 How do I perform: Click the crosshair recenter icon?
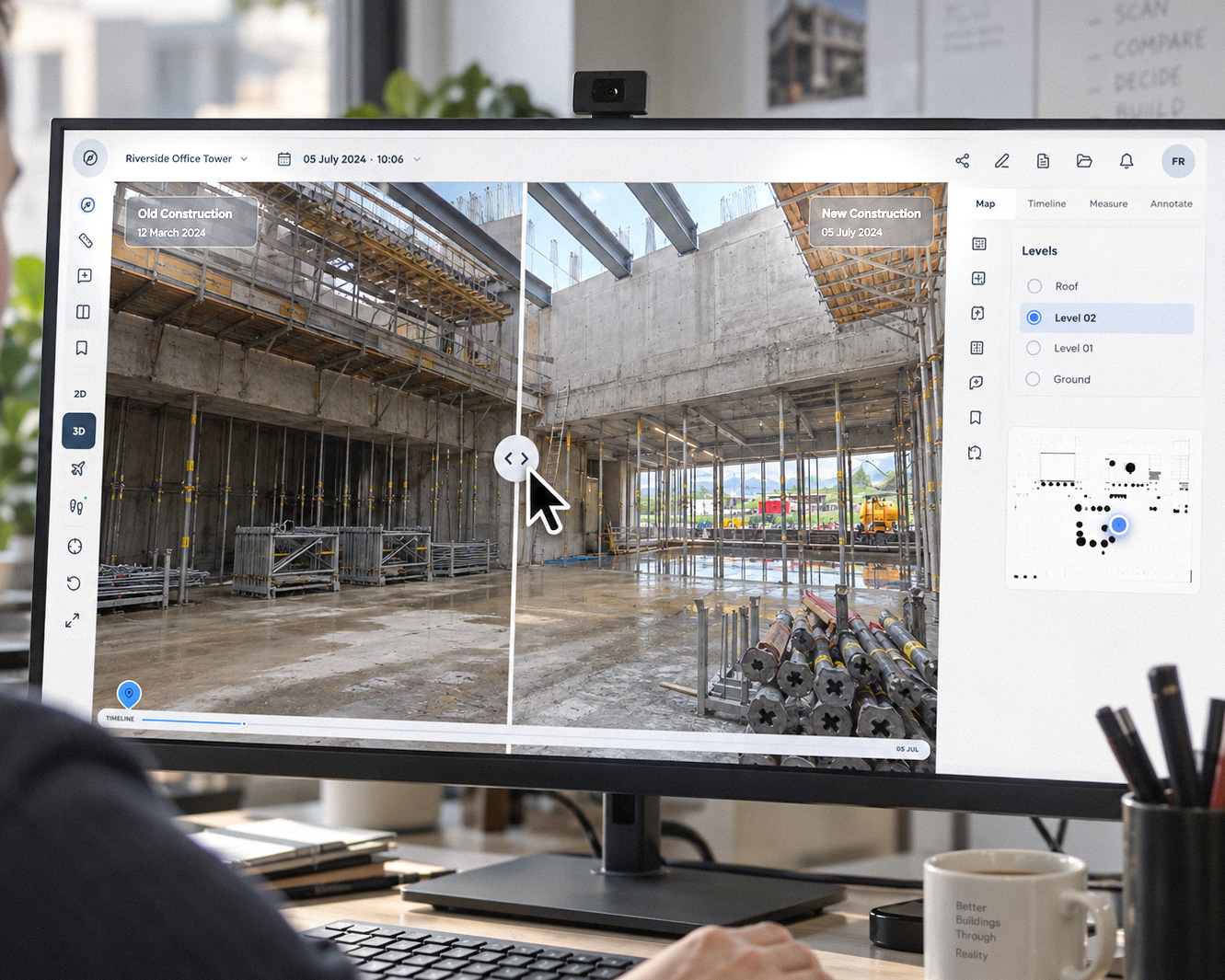click(75, 547)
